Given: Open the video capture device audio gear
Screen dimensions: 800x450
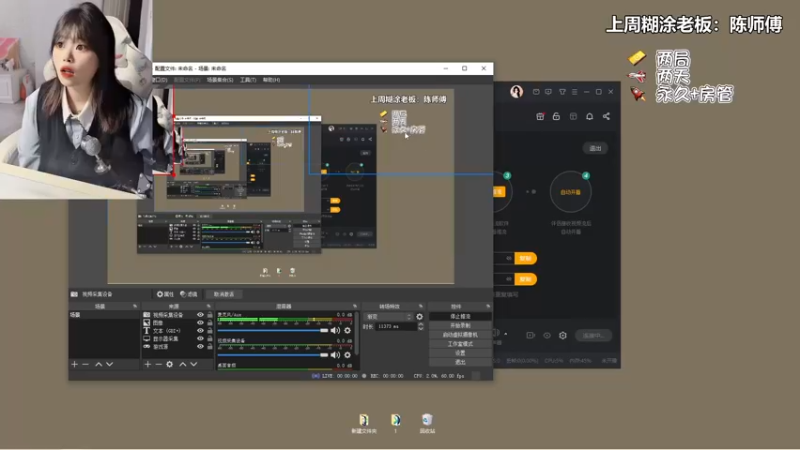Looking at the screenshot, I should [347, 355].
